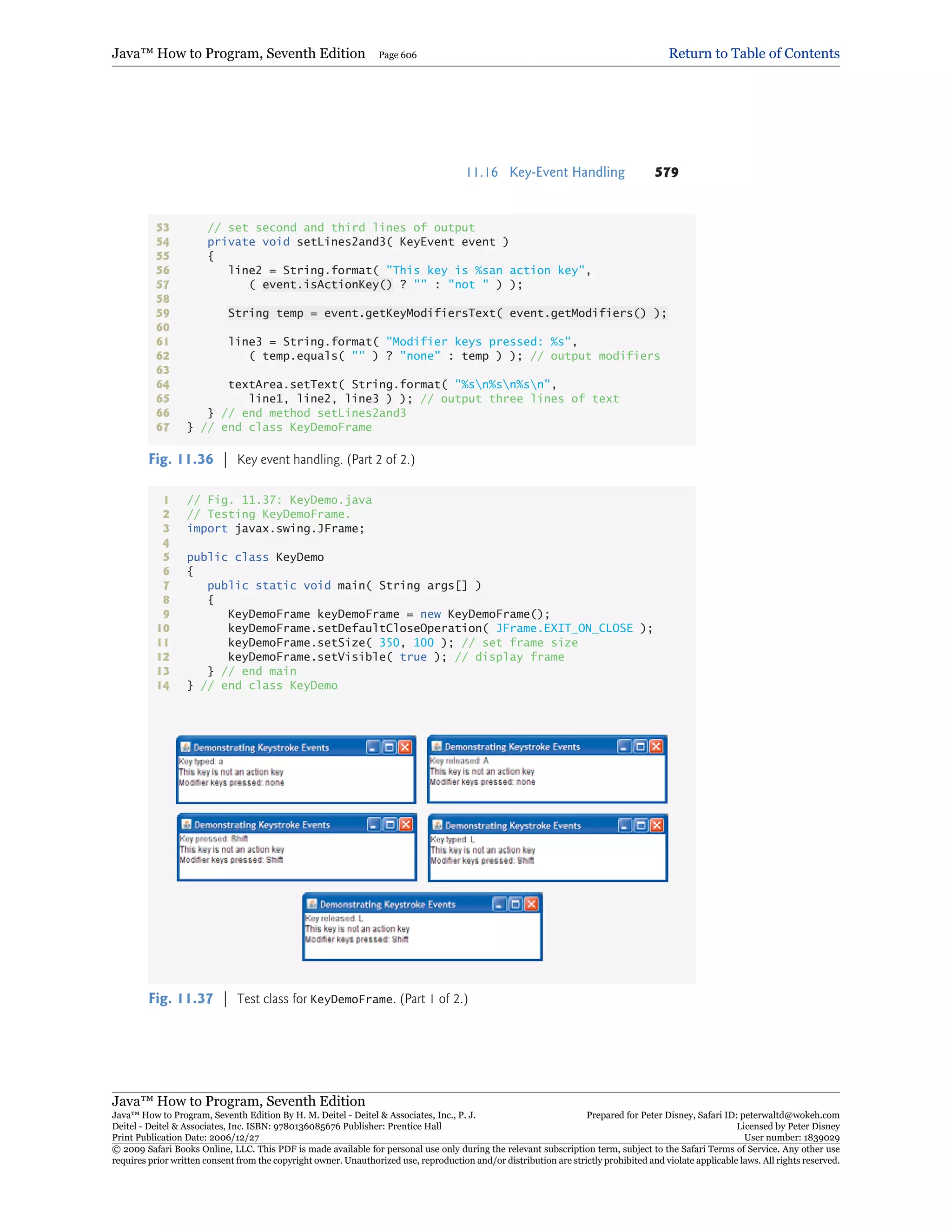Maximize the 'Key released: L' window
Image resolution: width=952 pixels, height=1232 pixels.
(x=516, y=904)
